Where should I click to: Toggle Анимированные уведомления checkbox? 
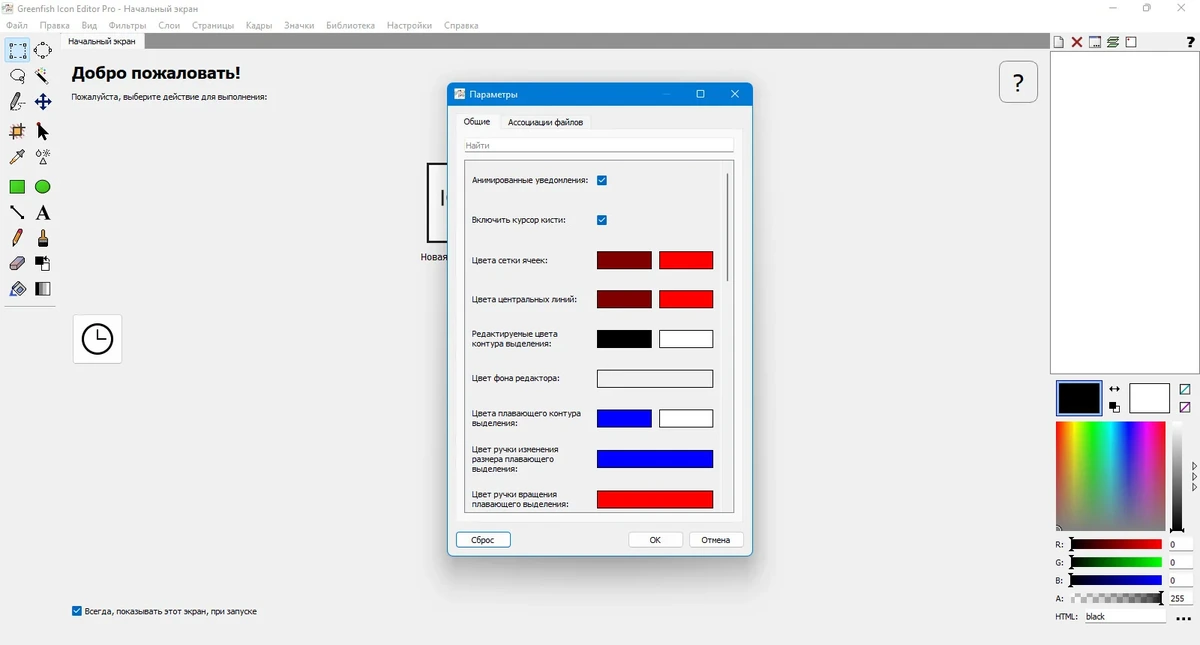click(602, 180)
